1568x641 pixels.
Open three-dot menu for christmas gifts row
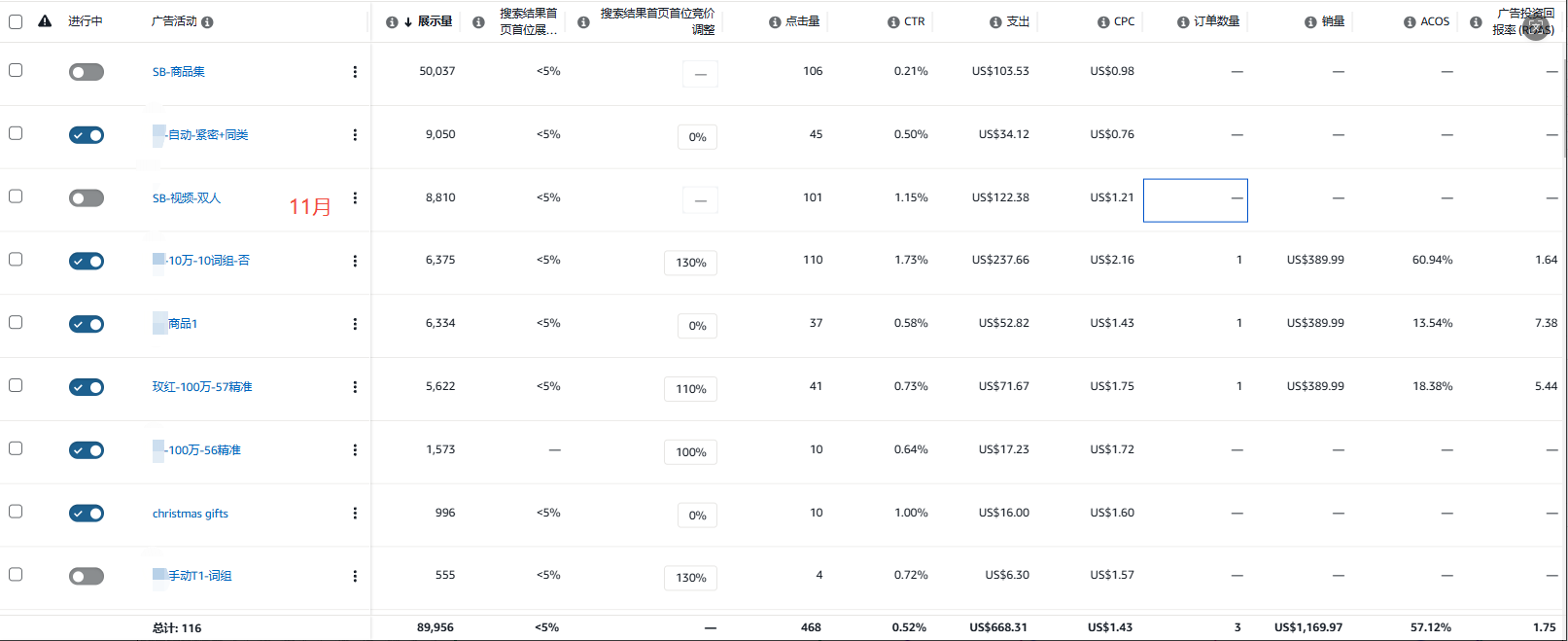pyautogui.click(x=355, y=514)
